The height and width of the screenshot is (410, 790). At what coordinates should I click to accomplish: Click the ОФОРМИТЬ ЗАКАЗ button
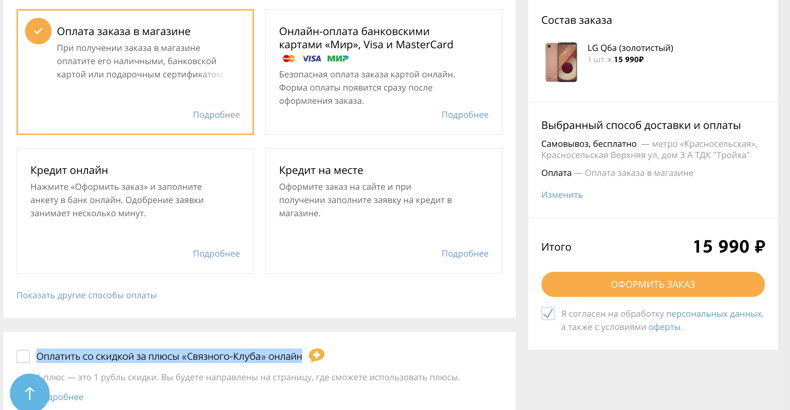click(653, 285)
